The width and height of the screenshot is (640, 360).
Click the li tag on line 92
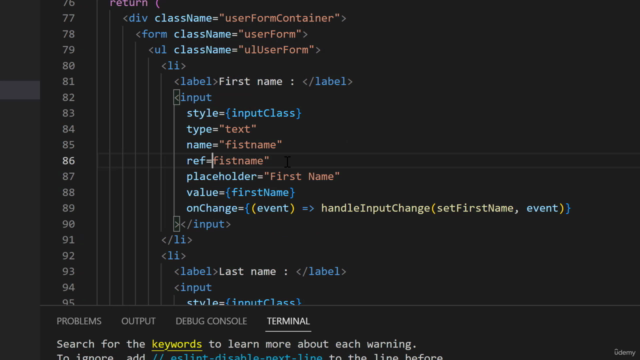pos(173,256)
